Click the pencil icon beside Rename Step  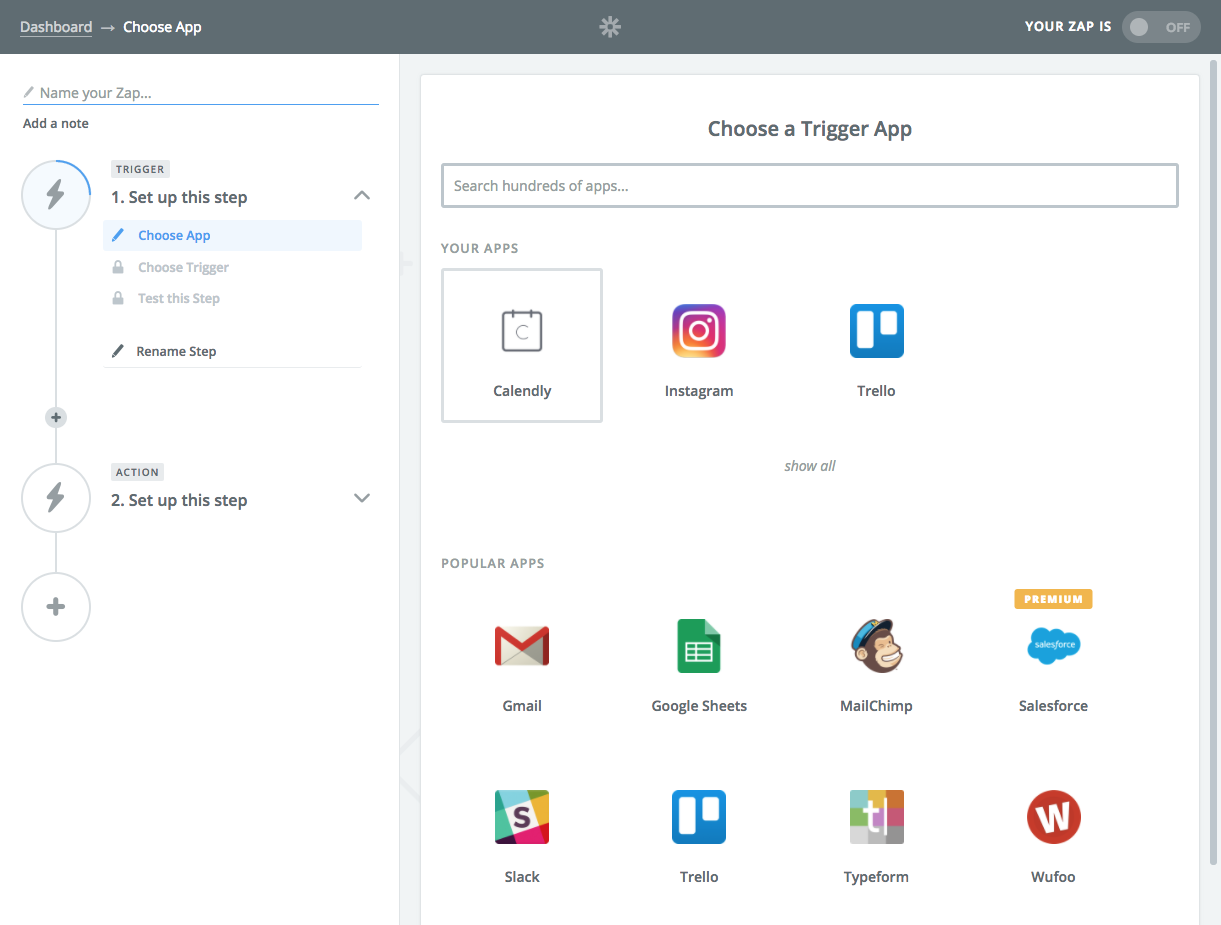(x=118, y=351)
